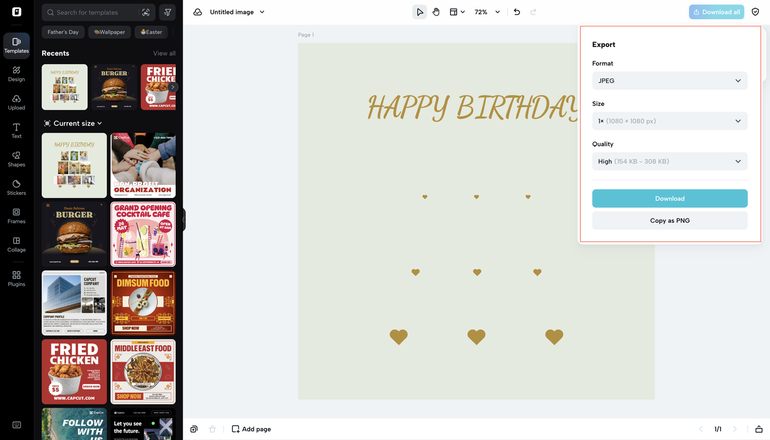Click Copy as PNG button
Image resolution: width=770 pixels, height=440 pixels.
(x=669, y=220)
